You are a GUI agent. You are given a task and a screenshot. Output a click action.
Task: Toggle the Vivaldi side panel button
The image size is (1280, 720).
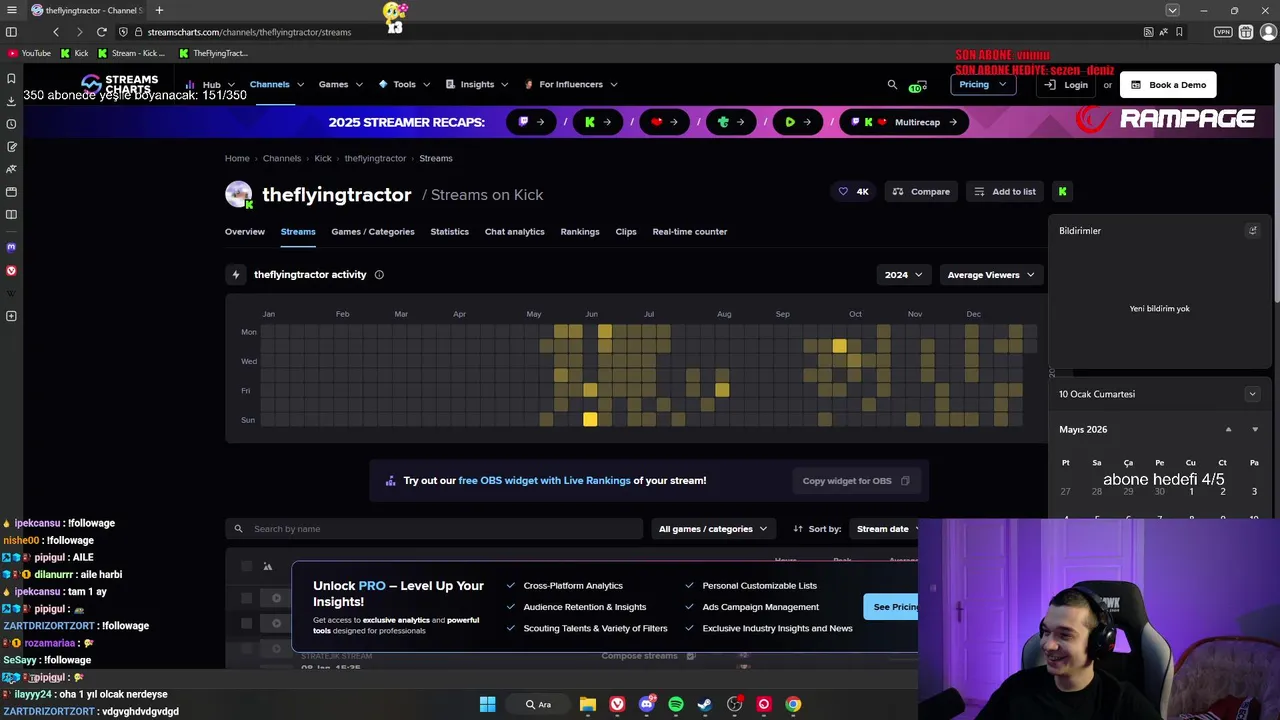coord(11,32)
